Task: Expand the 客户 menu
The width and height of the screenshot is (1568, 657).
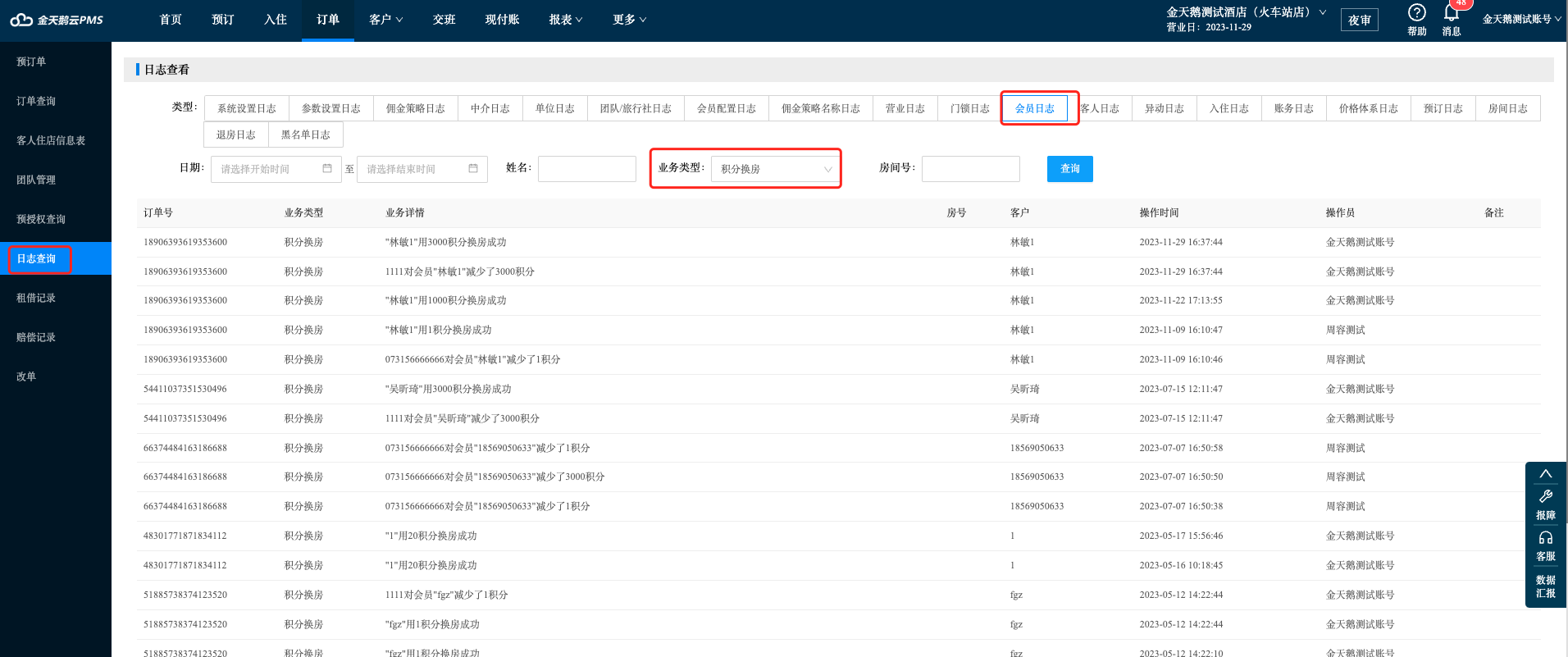Action: point(385,20)
